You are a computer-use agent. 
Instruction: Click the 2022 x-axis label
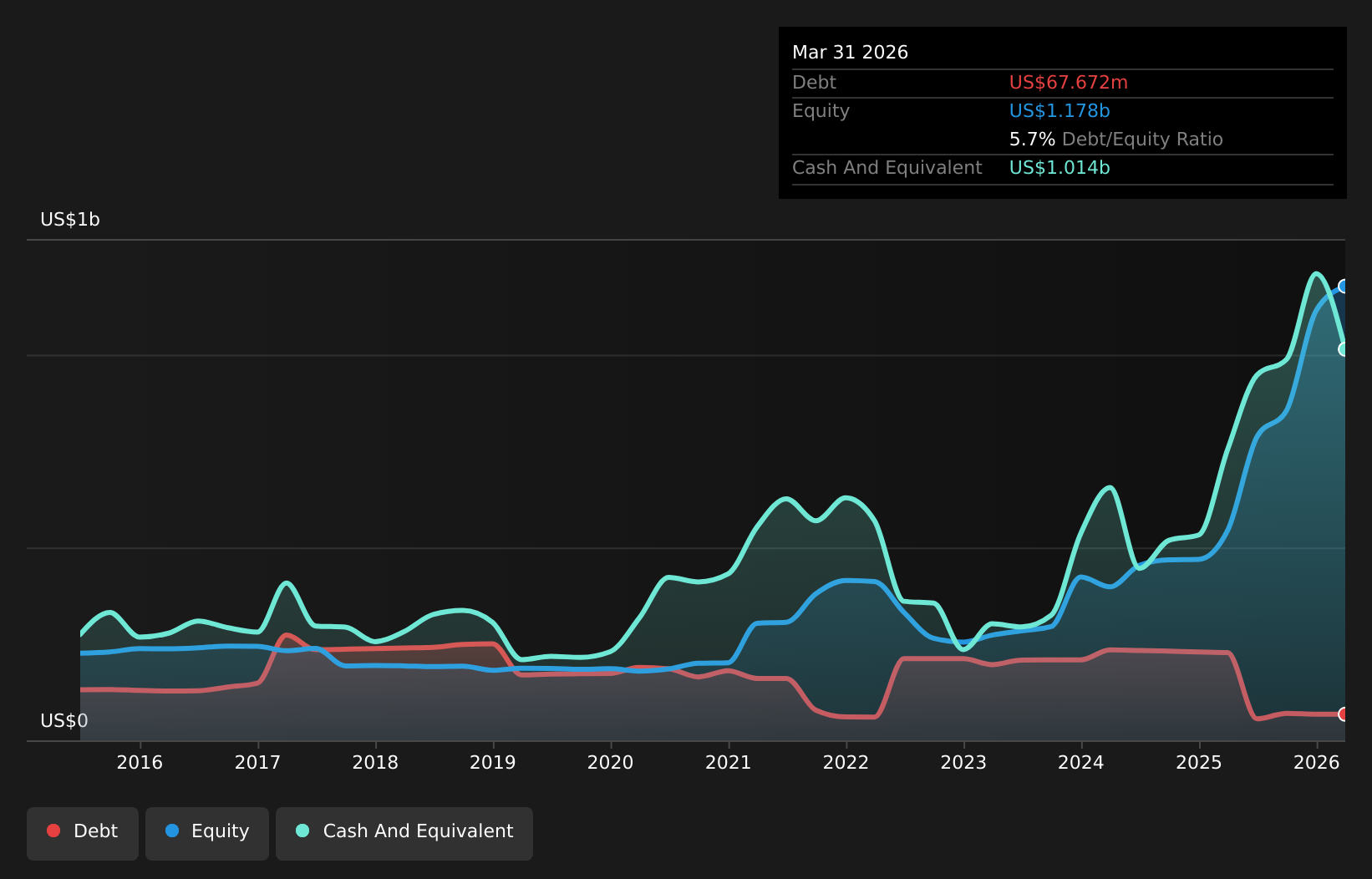coord(846,762)
